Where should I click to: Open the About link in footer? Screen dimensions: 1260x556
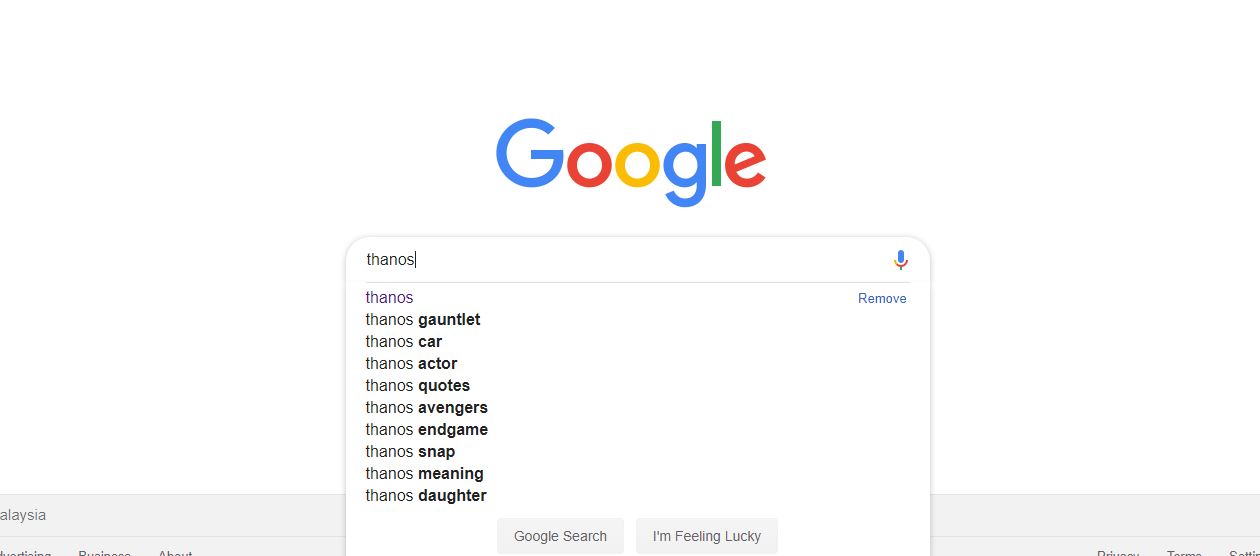click(x=175, y=553)
